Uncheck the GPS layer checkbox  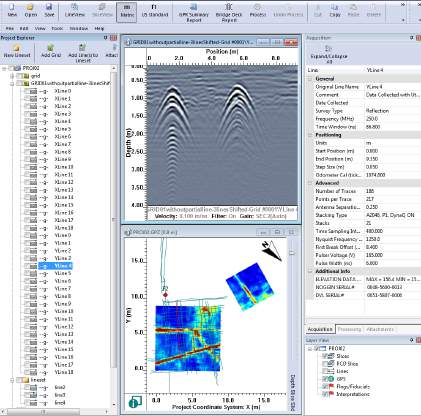(x=325, y=379)
